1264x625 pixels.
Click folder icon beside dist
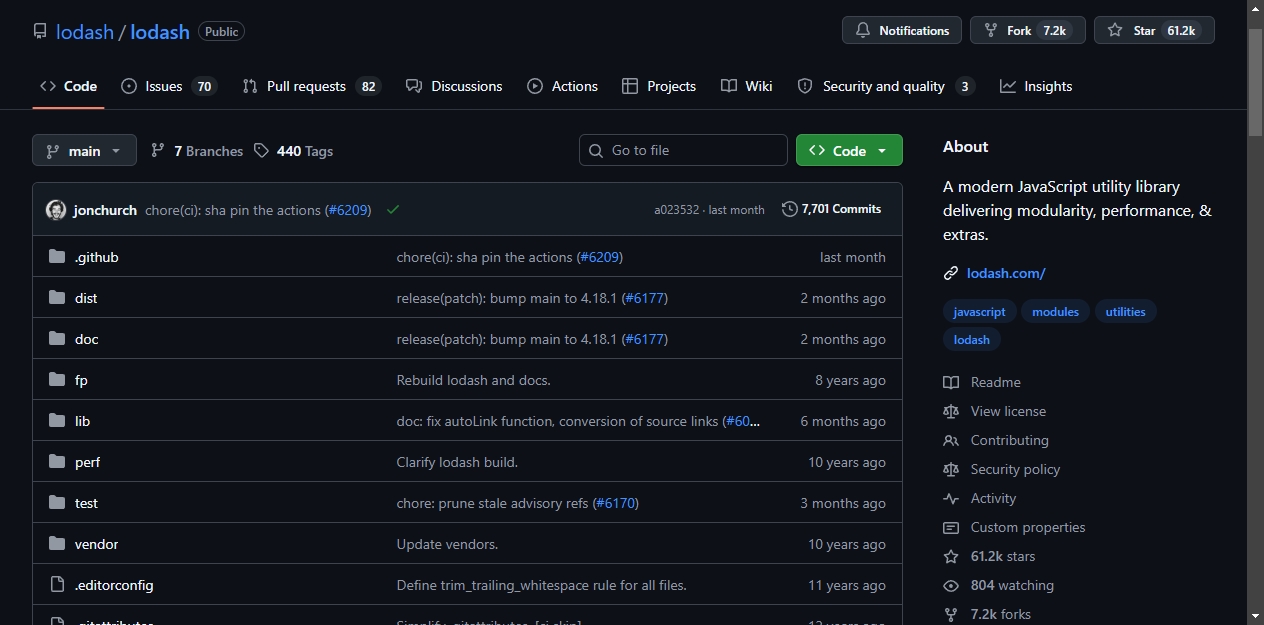click(57, 298)
